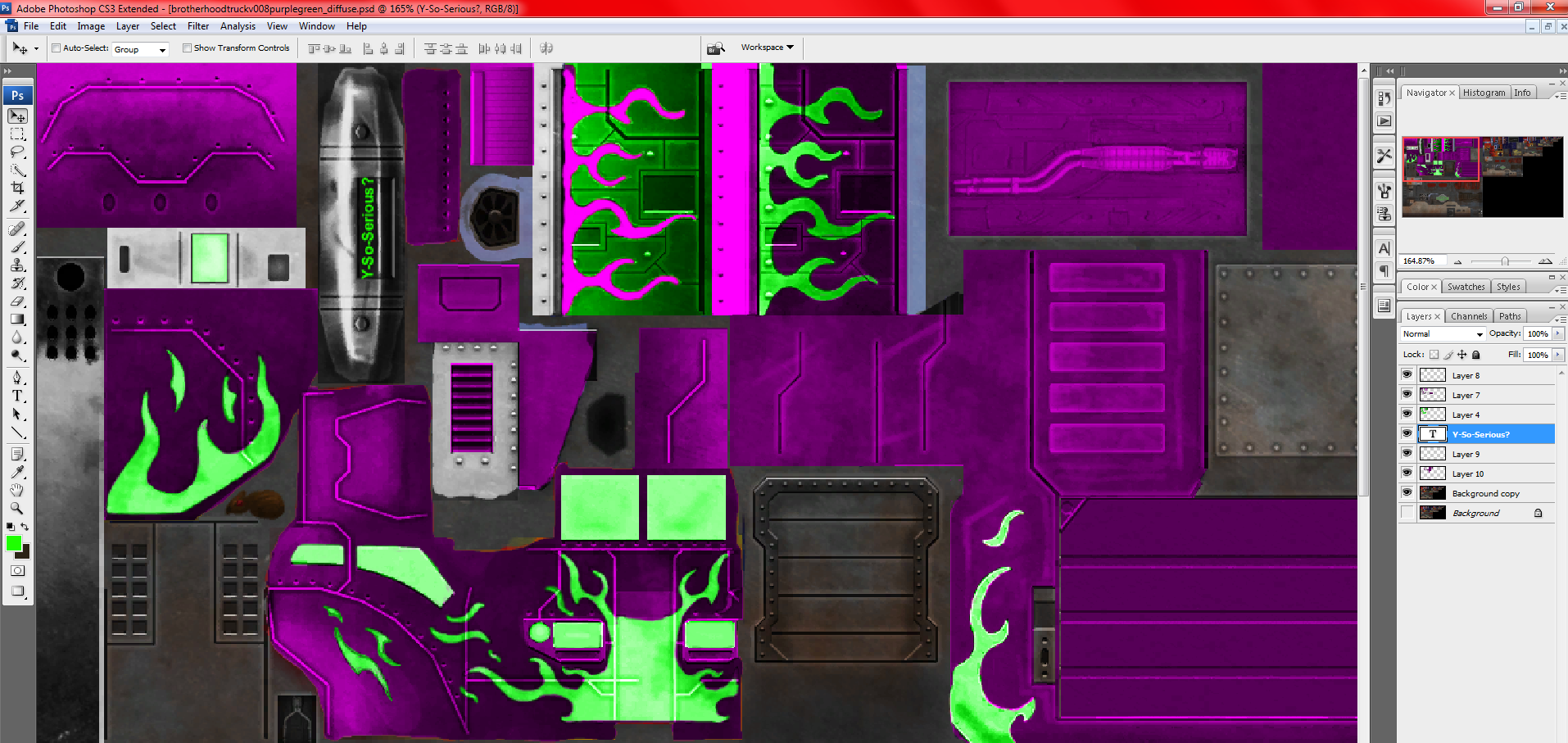Switch to the Swatches tab
The image size is (1568, 743).
point(1466,287)
